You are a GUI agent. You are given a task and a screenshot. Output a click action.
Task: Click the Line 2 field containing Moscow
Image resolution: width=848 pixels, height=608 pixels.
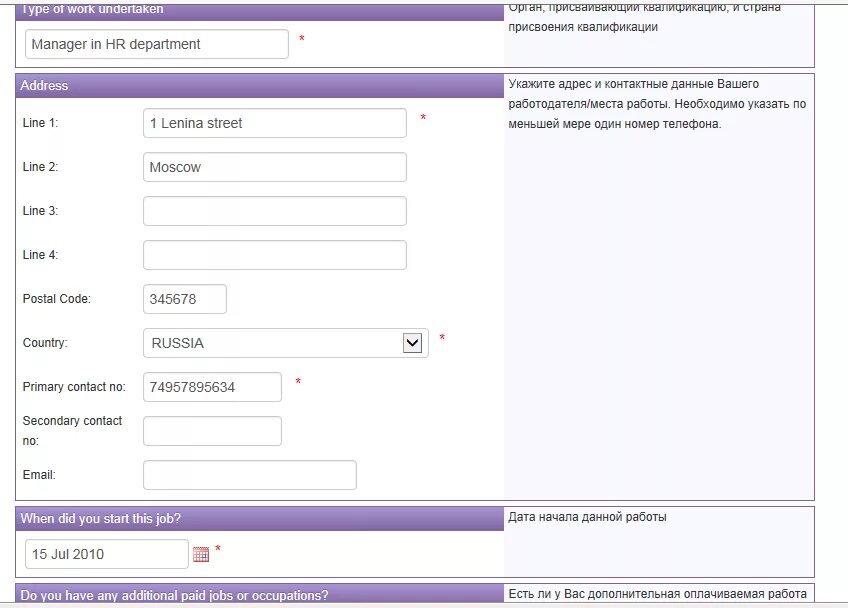[275, 167]
